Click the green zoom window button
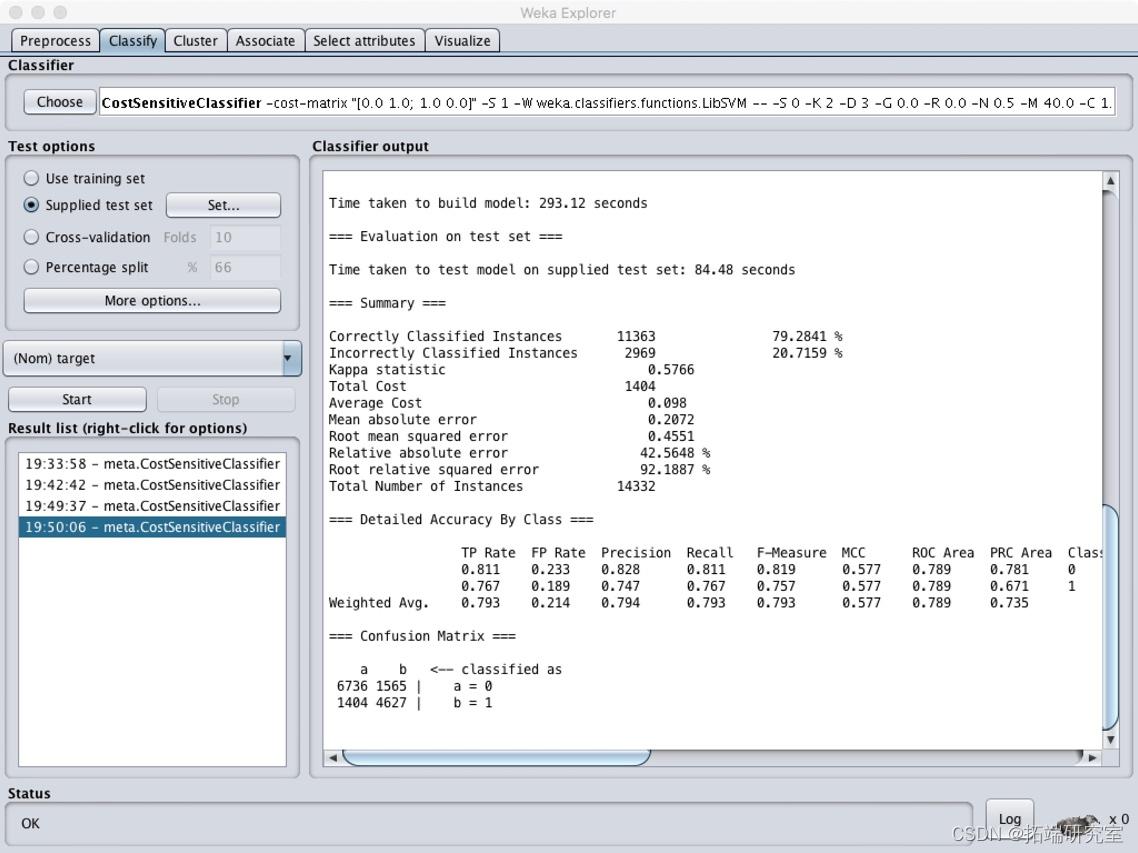1138x853 pixels. tap(60, 12)
